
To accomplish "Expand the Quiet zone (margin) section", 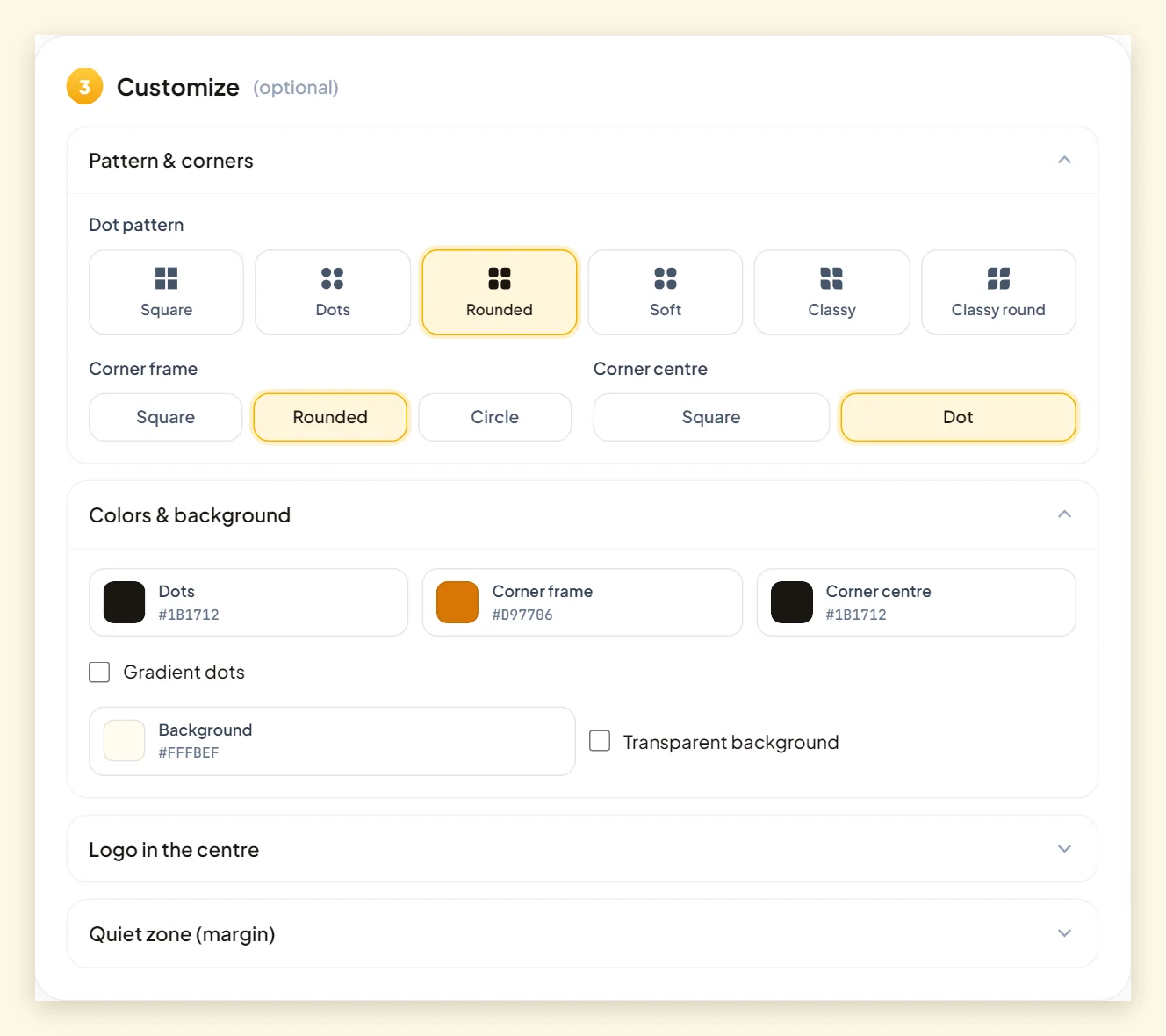I will pos(1064,933).
